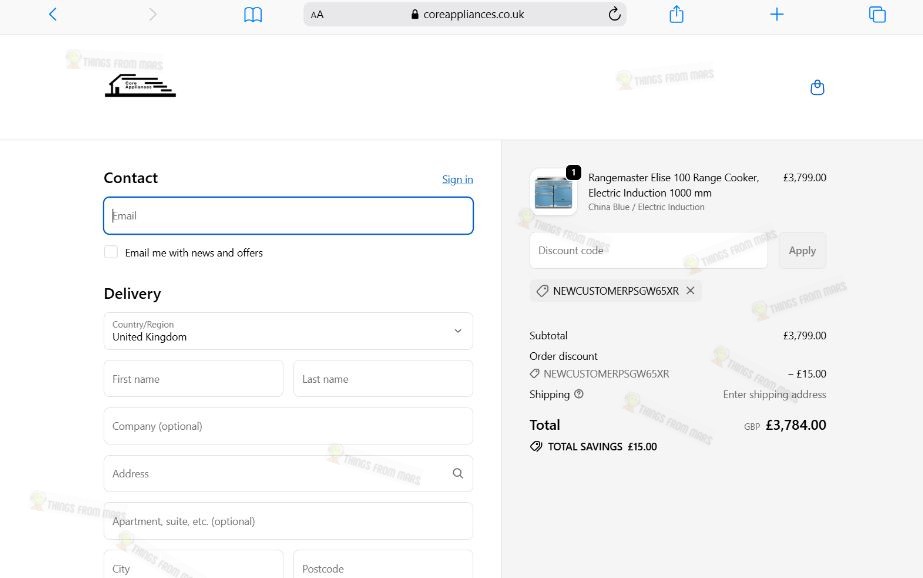
Task: Select the total price £3,784.00
Action: point(796,425)
